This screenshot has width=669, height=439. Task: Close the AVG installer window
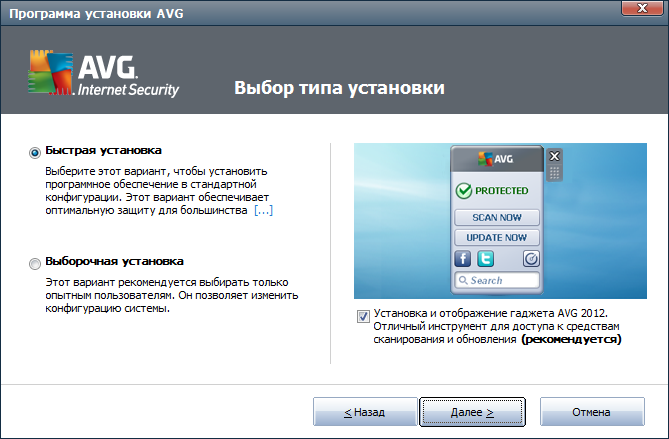tap(642, 8)
